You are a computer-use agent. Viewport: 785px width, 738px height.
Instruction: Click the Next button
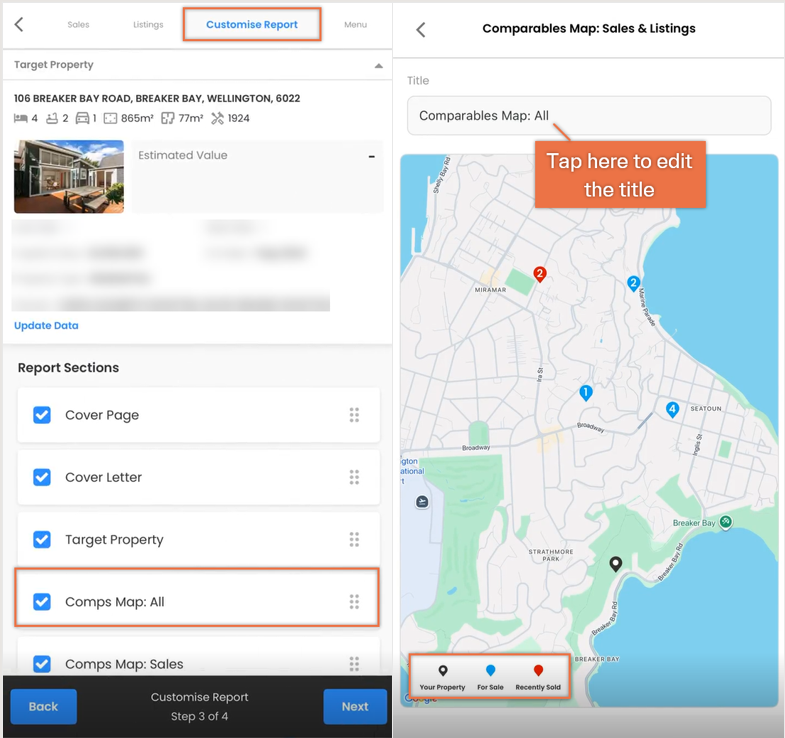coord(355,706)
